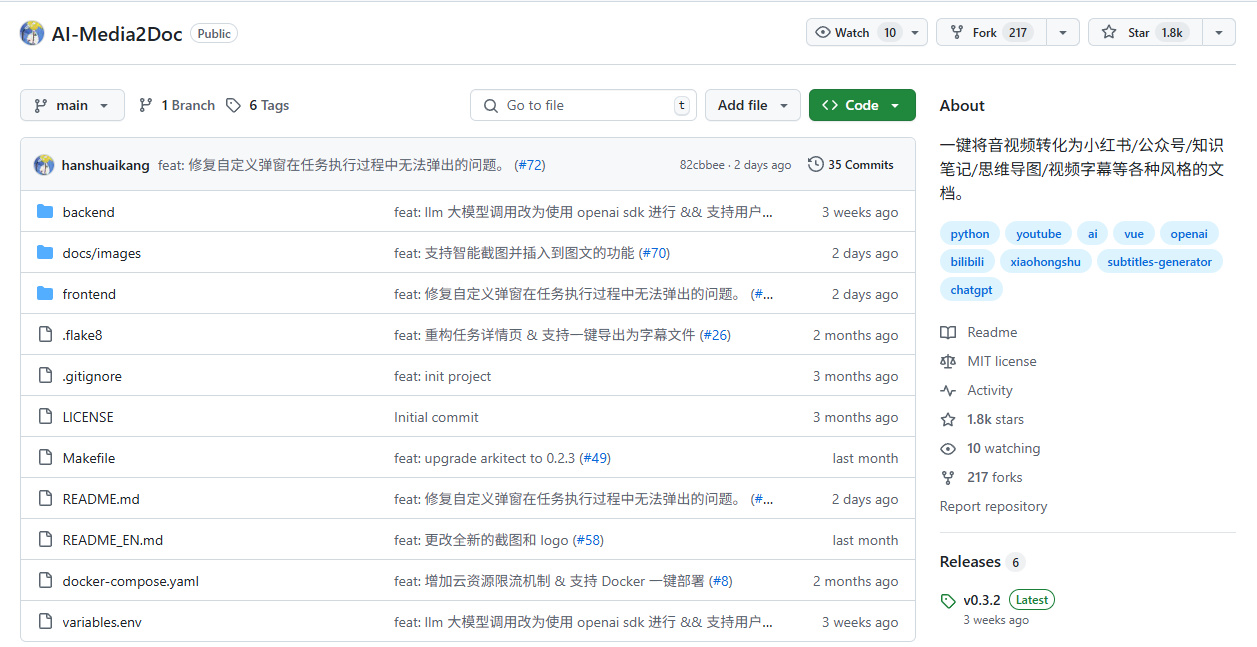Select the vue topic tag

tap(1134, 233)
